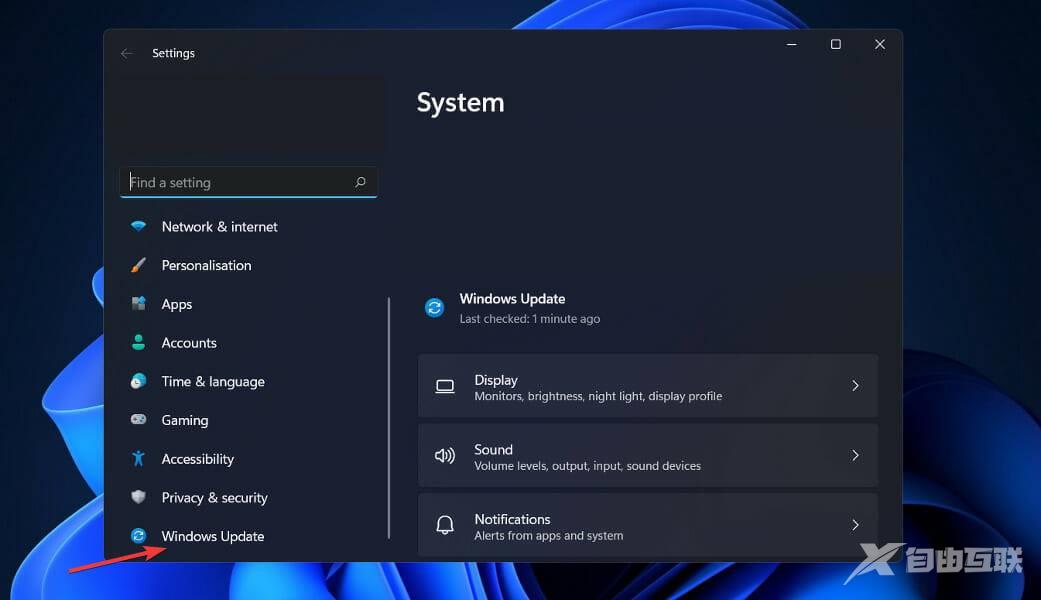Click the Apps sidebar icon

[x=139, y=304]
